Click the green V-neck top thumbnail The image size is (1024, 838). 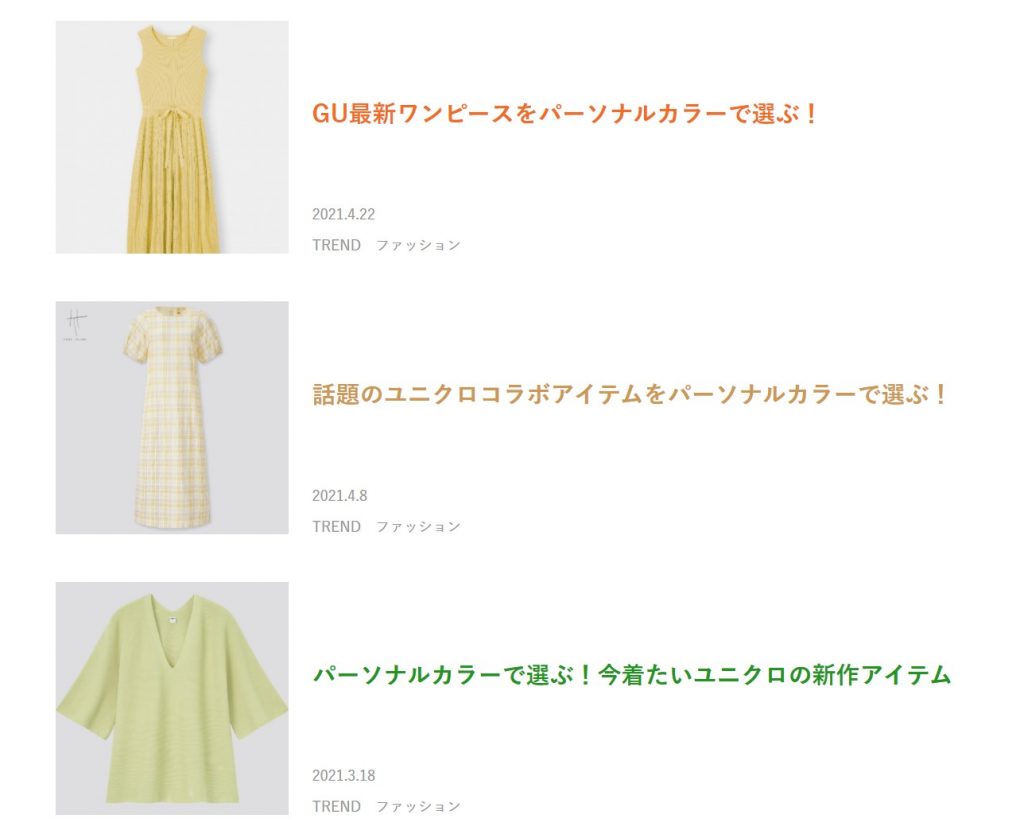[172, 698]
